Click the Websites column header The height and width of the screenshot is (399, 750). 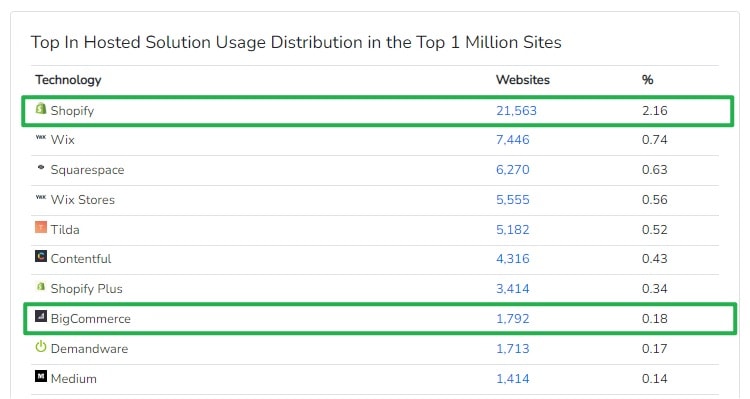tap(523, 79)
